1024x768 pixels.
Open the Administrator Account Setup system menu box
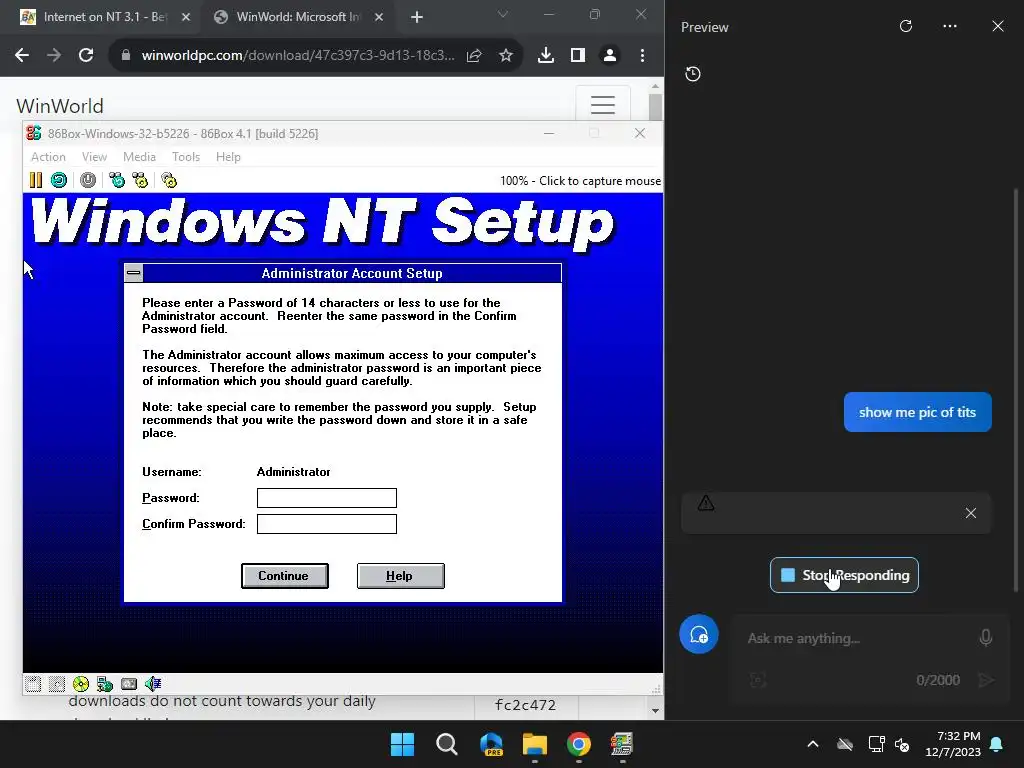click(133, 273)
